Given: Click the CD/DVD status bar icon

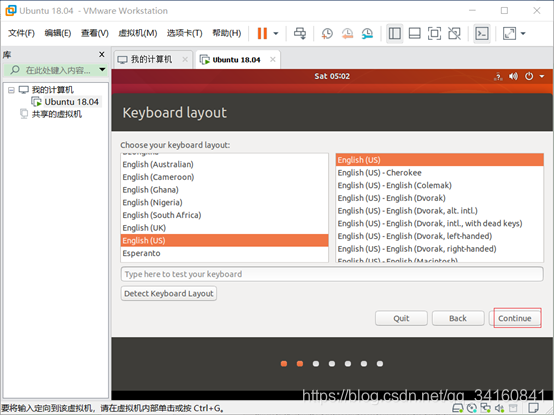Looking at the screenshot, I should click(x=472, y=408).
